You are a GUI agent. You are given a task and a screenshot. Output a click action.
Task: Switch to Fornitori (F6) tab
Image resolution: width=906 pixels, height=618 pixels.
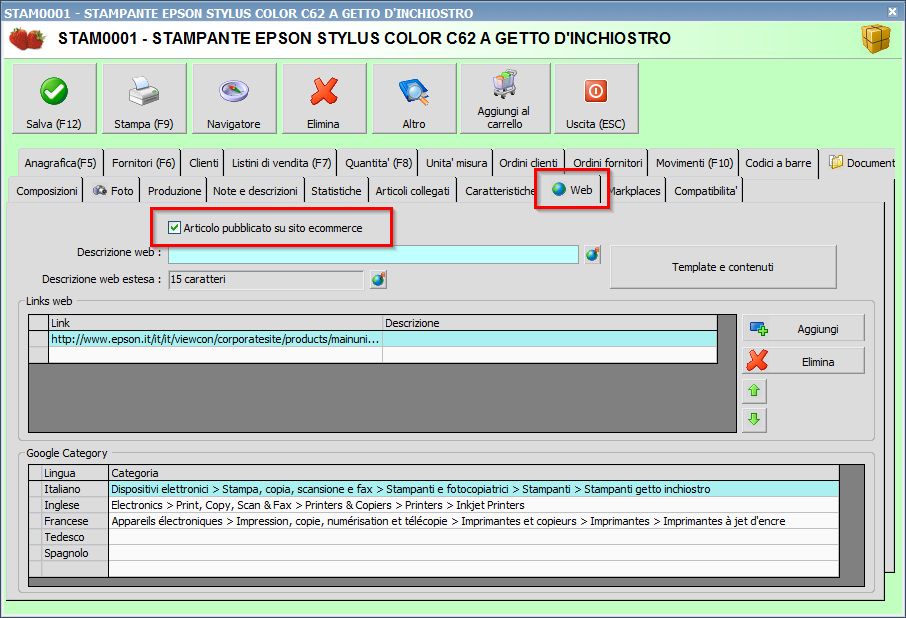143,163
